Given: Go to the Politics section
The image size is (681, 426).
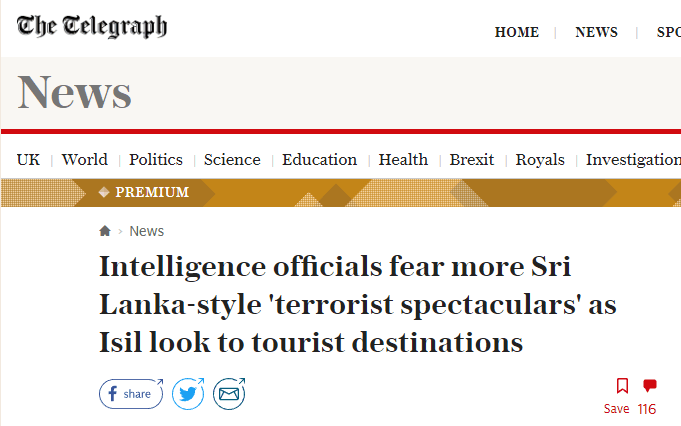Looking at the screenshot, I should tap(155, 160).
